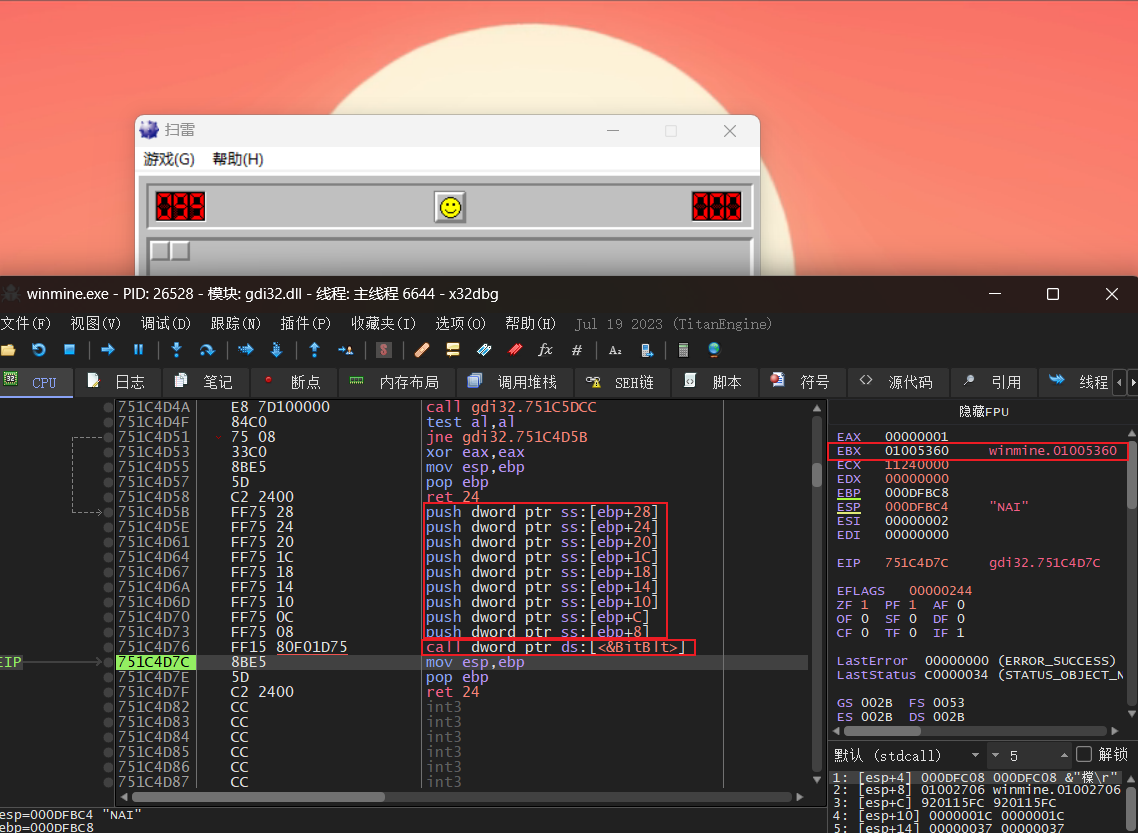Open the patches bandage icon
1138x833 pixels.
(x=422, y=350)
